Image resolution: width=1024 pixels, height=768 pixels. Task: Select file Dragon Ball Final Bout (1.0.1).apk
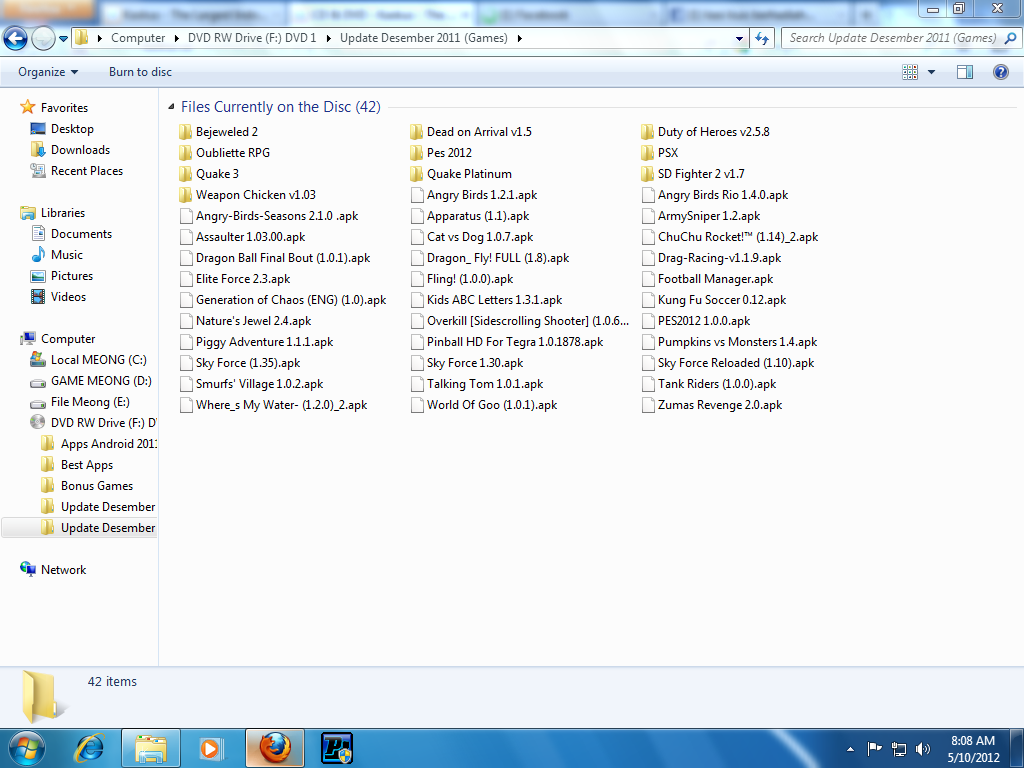[283, 258]
